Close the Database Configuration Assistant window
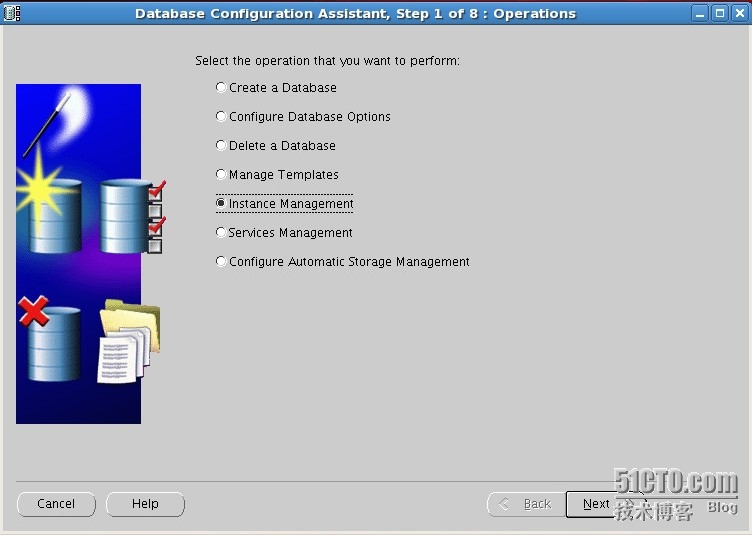The width and height of the screenshot is (752, 535). click(x=740, y=13)
